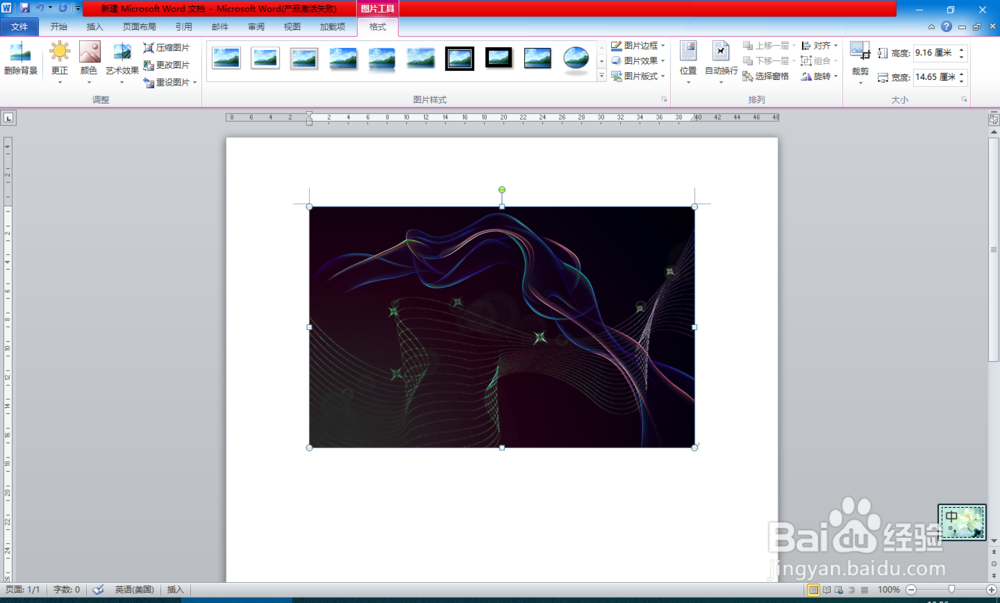This screenshot has height=603, width=1000.
Task: Open the Selection Pane (选择窗格)
Action: click(x=766, y=76)
